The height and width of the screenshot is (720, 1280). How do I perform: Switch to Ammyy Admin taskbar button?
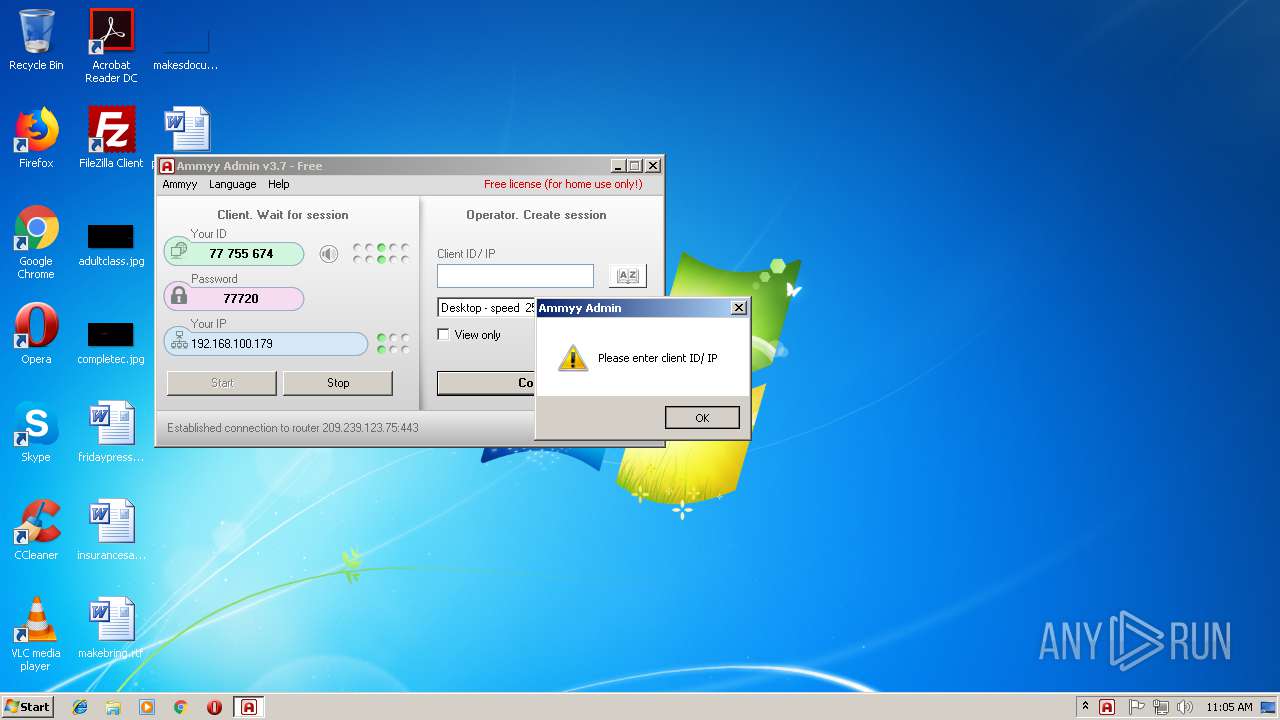tap(249, 707)
